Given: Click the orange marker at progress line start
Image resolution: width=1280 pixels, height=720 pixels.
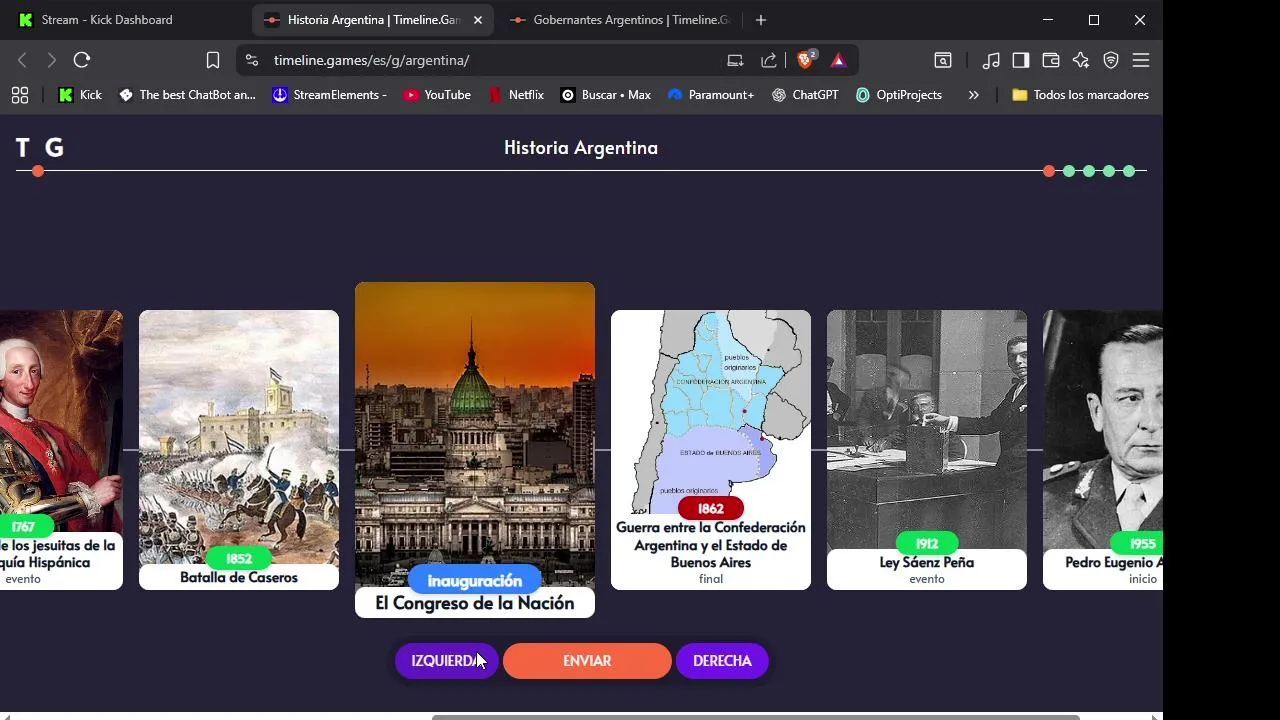Looking at the screenshot, I should 38,171.
